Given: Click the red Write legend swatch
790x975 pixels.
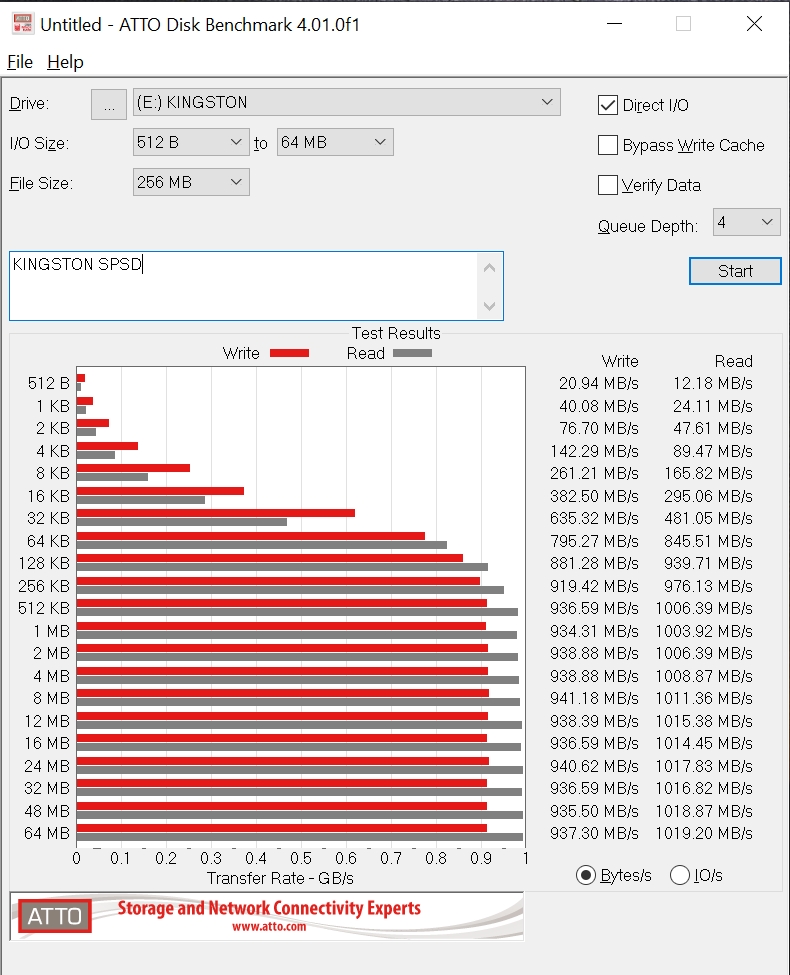Looking at the screenshot, I should click(289, 353).
